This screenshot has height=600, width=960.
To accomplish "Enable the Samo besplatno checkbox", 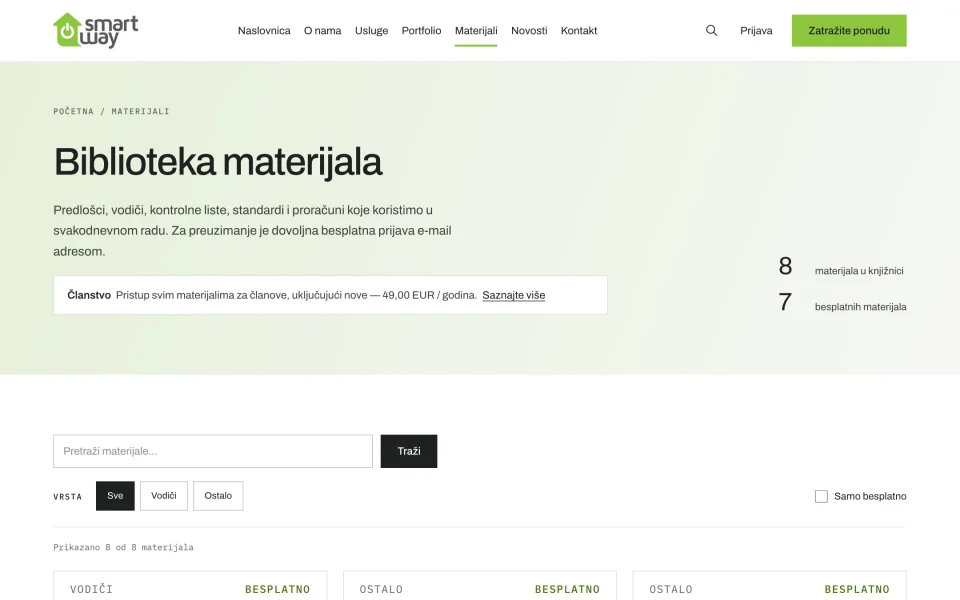I will [821, 497].
